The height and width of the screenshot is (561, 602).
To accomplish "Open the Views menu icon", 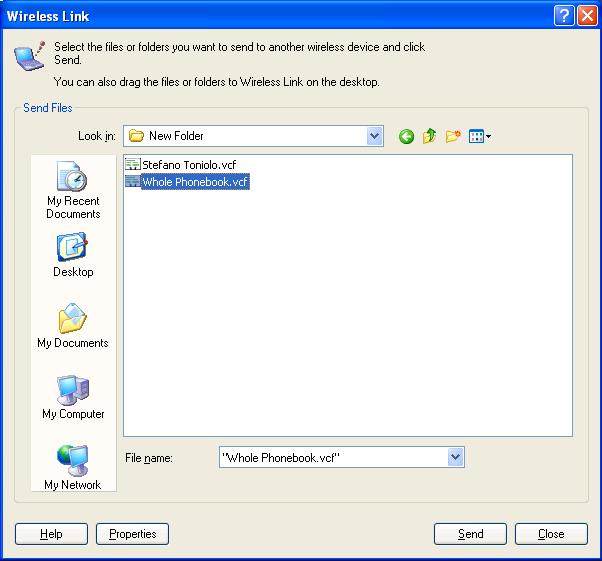I will (x=479, y=137).
